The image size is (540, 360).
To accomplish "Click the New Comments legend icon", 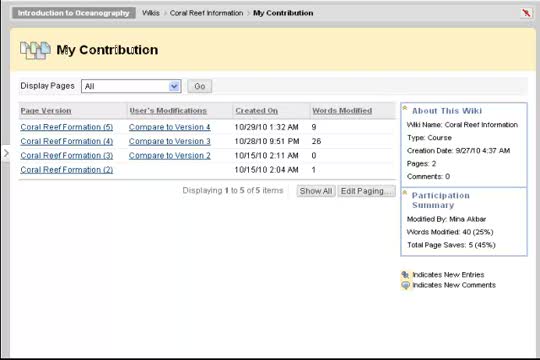I will coord(406,285).
